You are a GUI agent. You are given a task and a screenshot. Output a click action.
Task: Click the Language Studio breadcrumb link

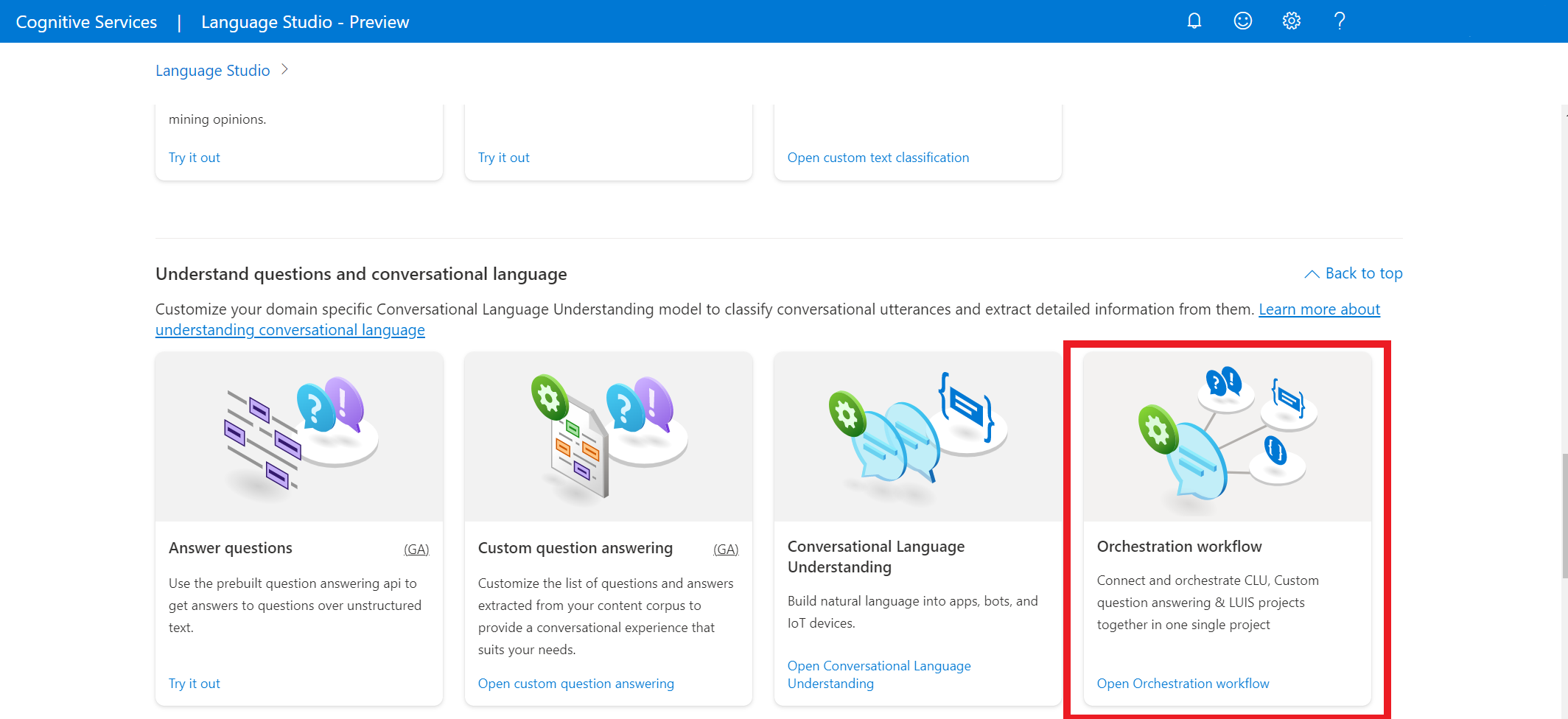pos(213,71)
